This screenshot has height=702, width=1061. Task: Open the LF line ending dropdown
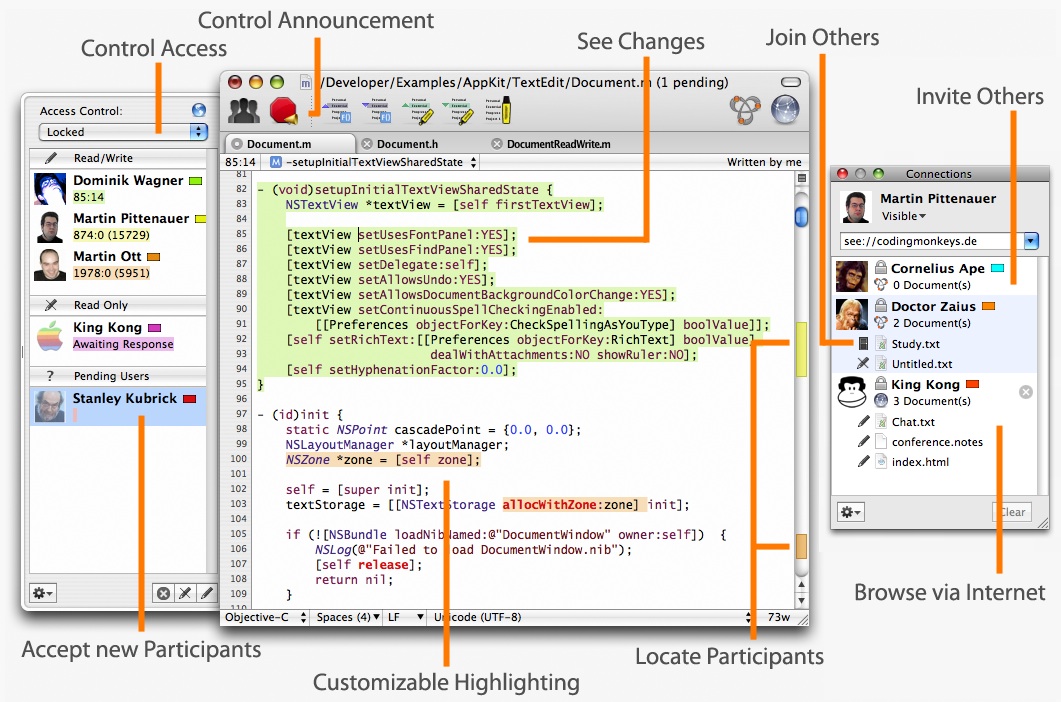point(406,617)
